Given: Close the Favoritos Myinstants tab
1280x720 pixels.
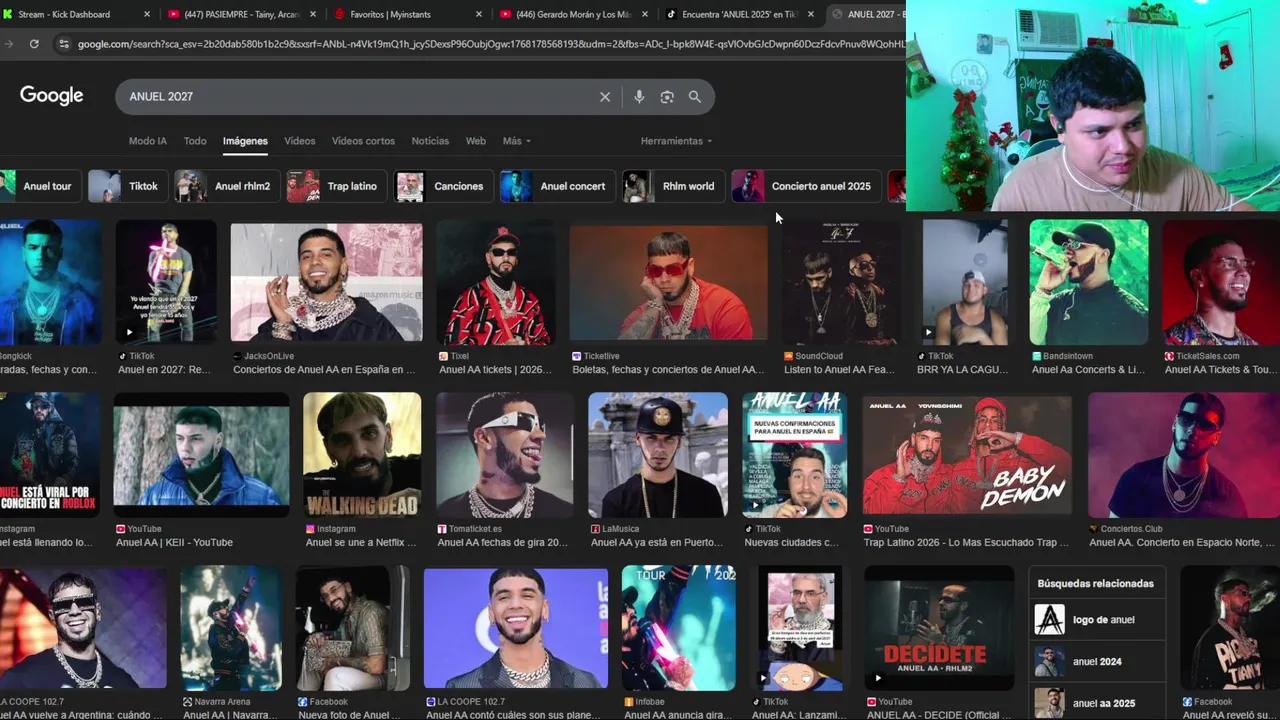Looking at the screenshot, I should pyautogui.click(x=478, y=14).
